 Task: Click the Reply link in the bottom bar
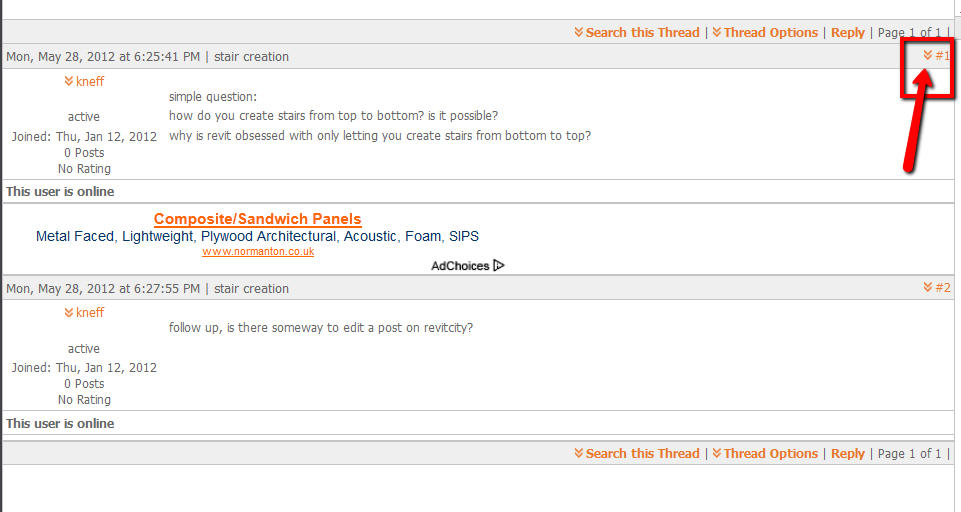click(848, 454)
